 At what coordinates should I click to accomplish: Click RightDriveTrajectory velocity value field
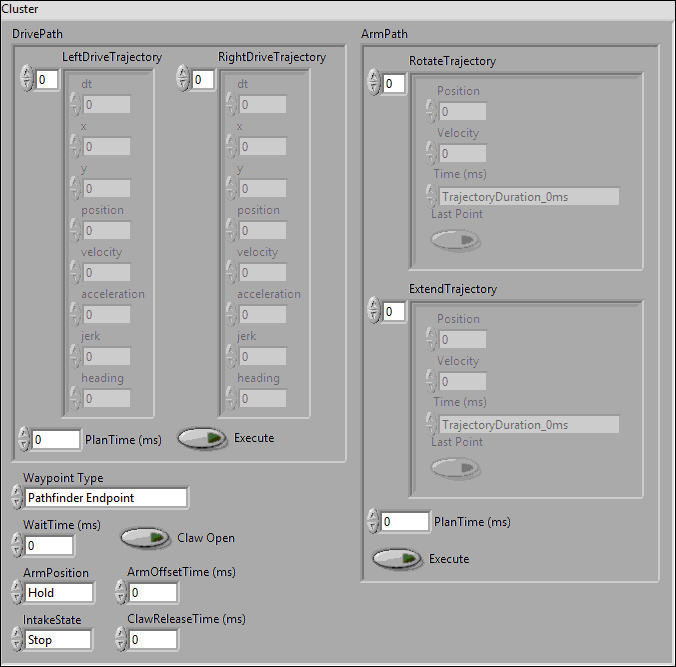(263, 272)
